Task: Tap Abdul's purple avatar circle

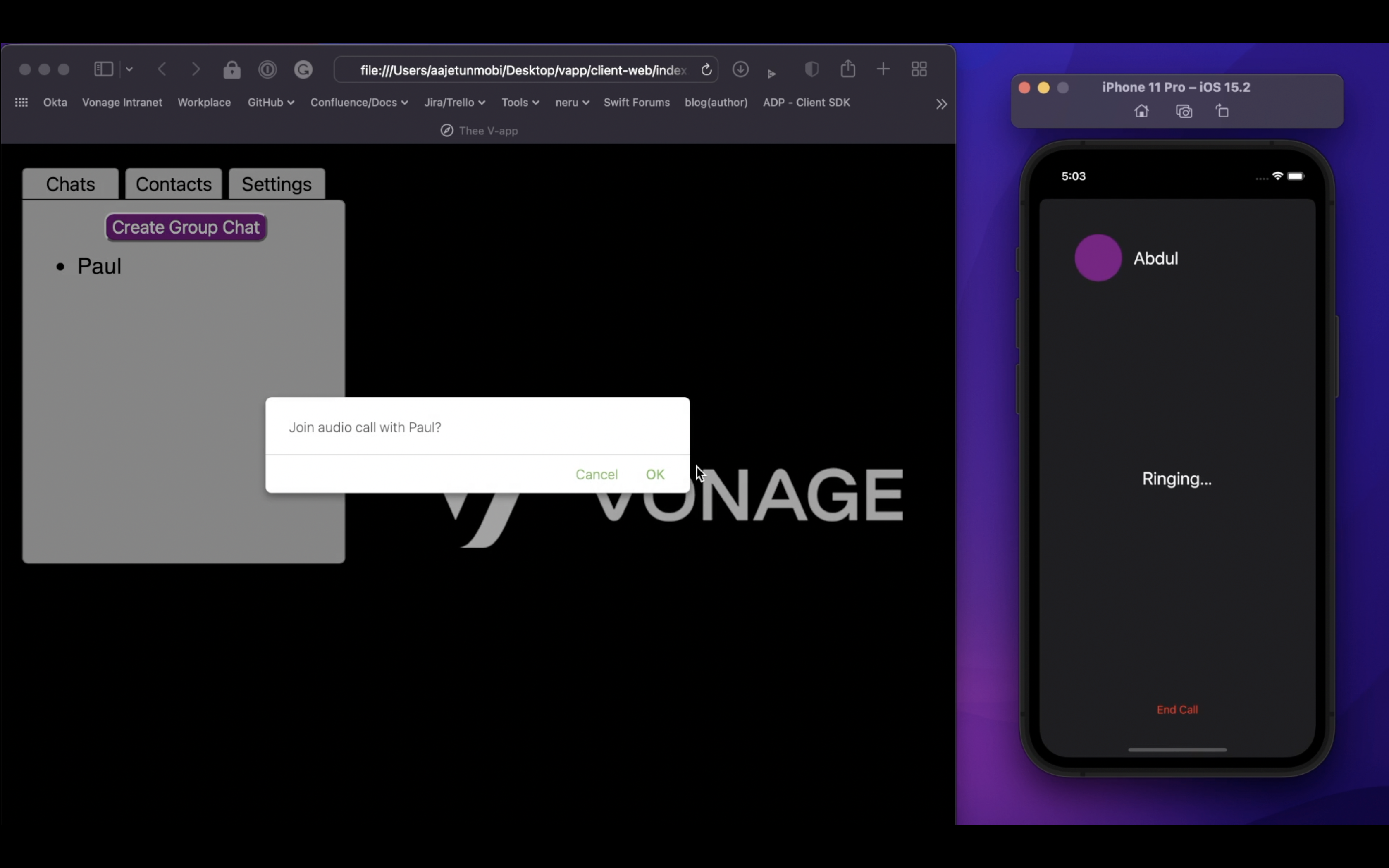Action: [1098, 258]
